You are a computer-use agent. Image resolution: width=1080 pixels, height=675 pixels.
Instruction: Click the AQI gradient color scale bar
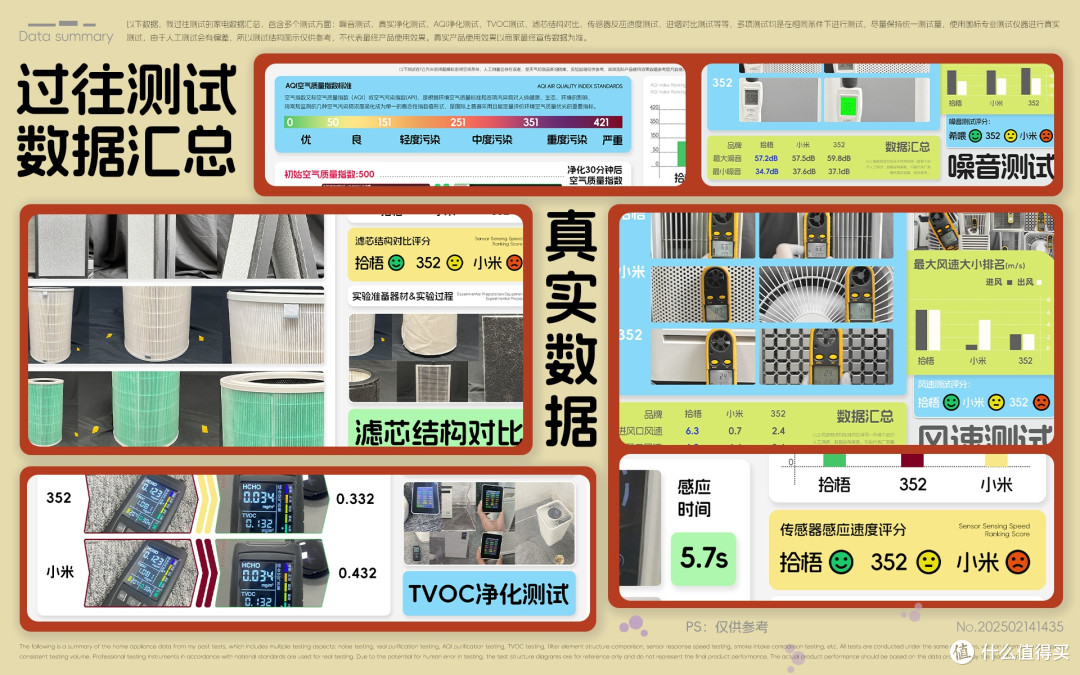(x=453, y=122)
